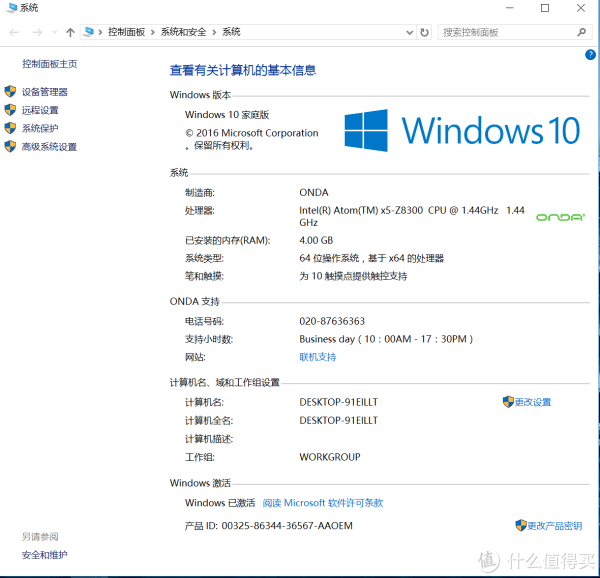Screen dimensions: 600x578
Task: Select the 4.00 GB RAM value
Action: [x=316, y=240]
